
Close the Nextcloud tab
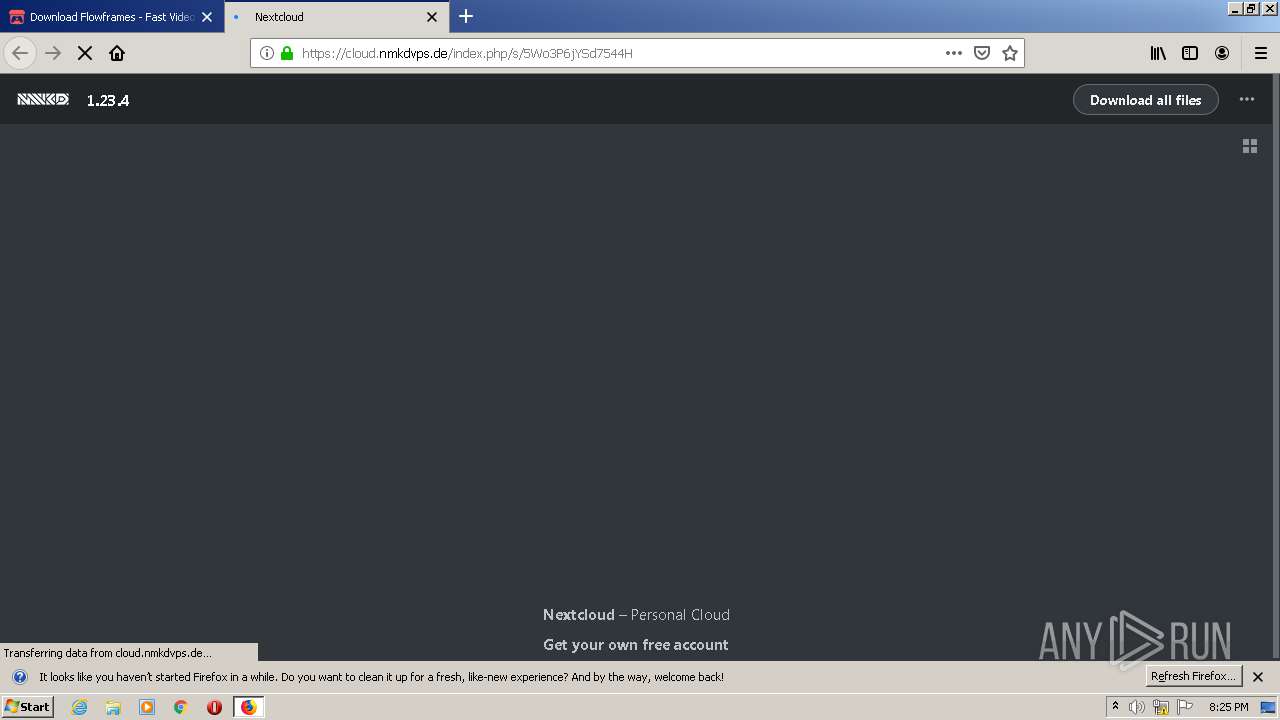coord(432,17)
